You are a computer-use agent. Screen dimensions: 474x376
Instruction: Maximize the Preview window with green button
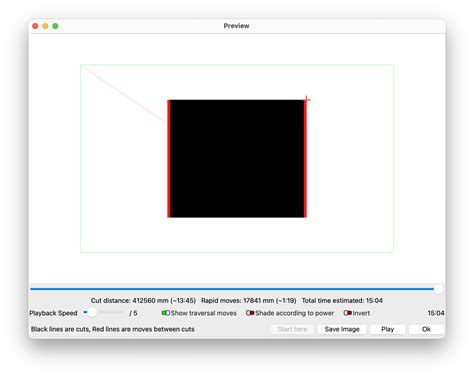pyautogui.click(x=55, y=26)
